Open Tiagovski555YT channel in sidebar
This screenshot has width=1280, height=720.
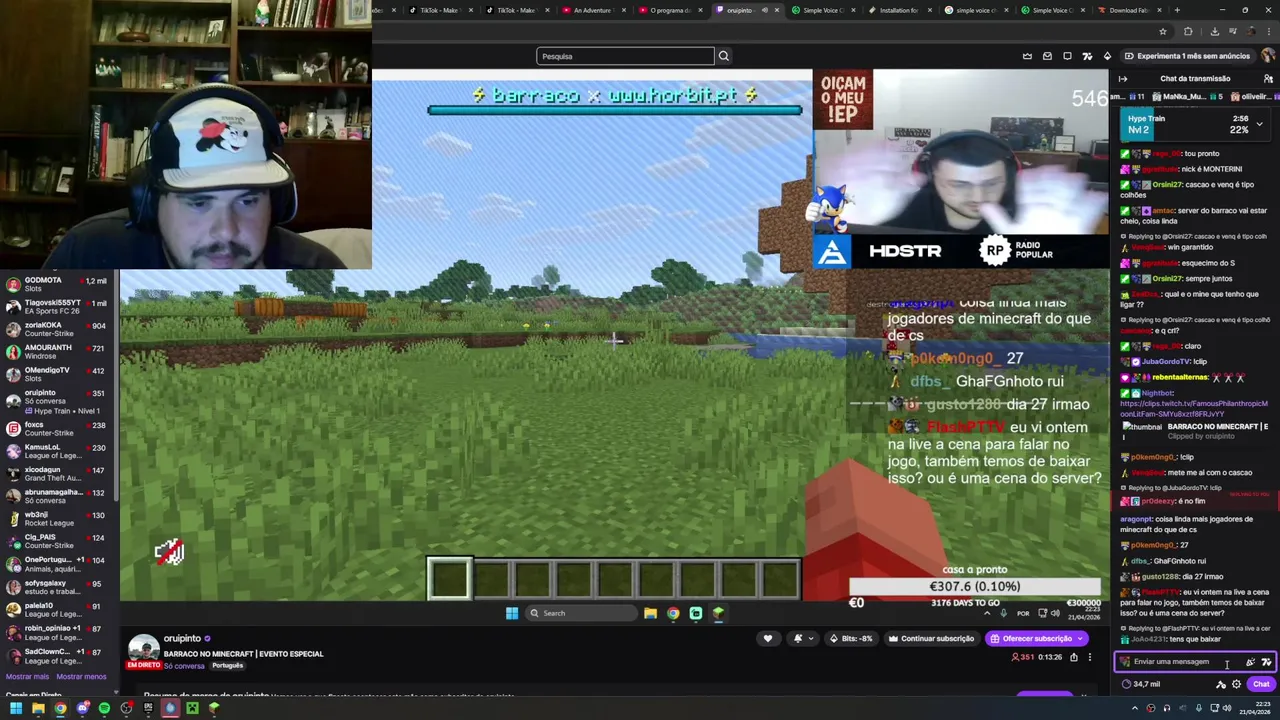57,307
